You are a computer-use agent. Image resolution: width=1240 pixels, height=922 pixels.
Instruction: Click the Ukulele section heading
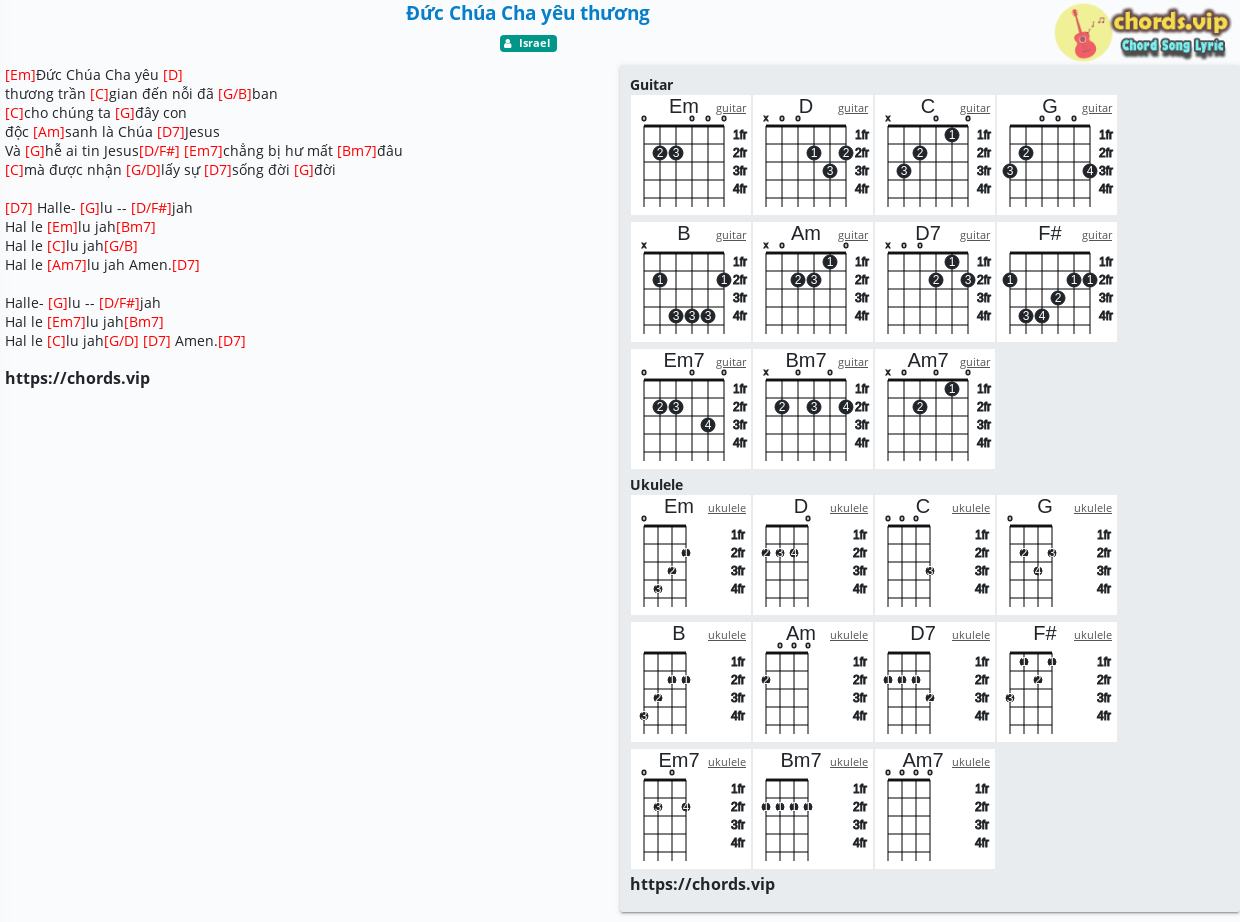(x=656, y=485)
